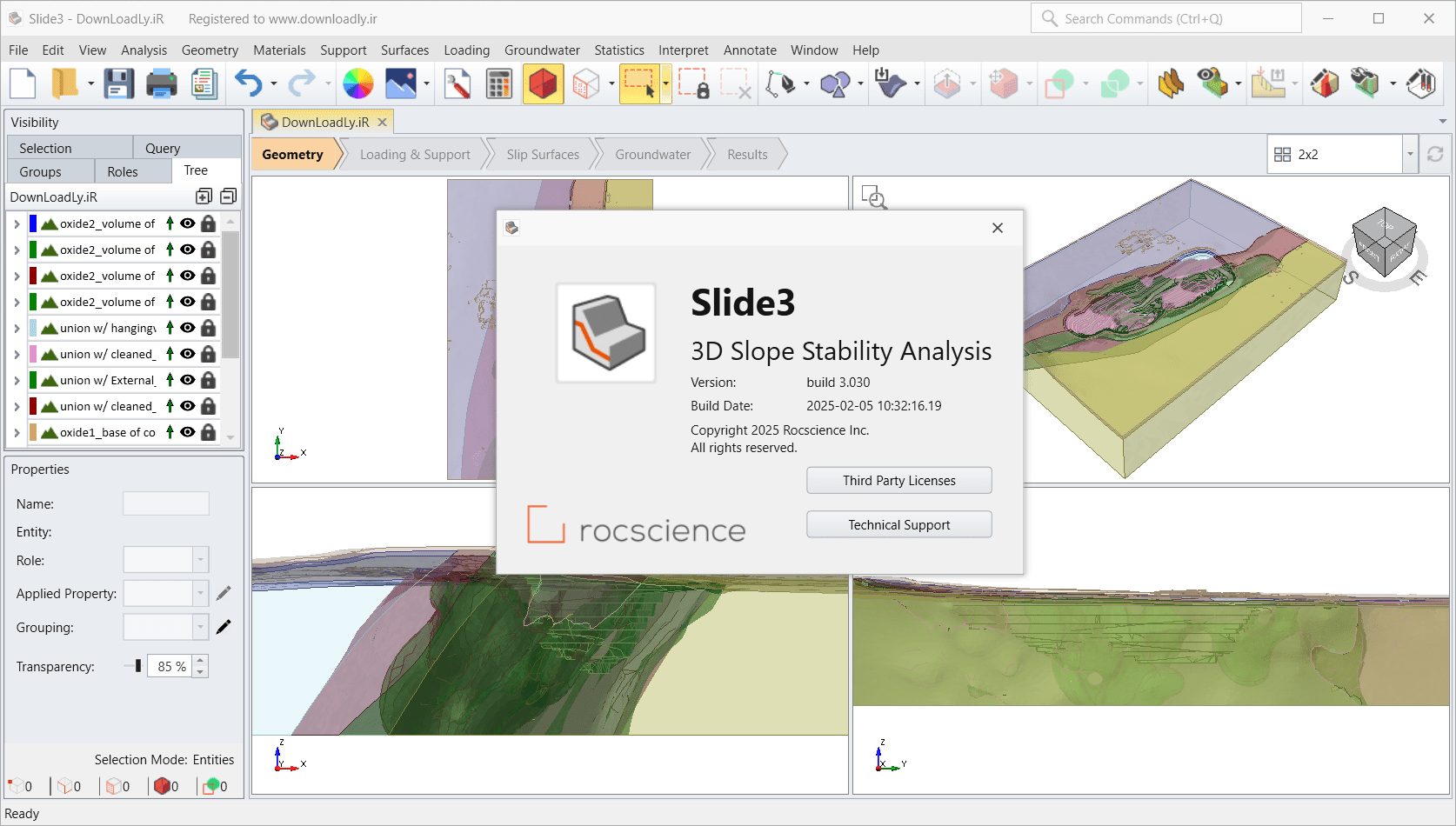Open the Role dropdown in Properties
The image size is (1456, 826).
click(201, 560)
